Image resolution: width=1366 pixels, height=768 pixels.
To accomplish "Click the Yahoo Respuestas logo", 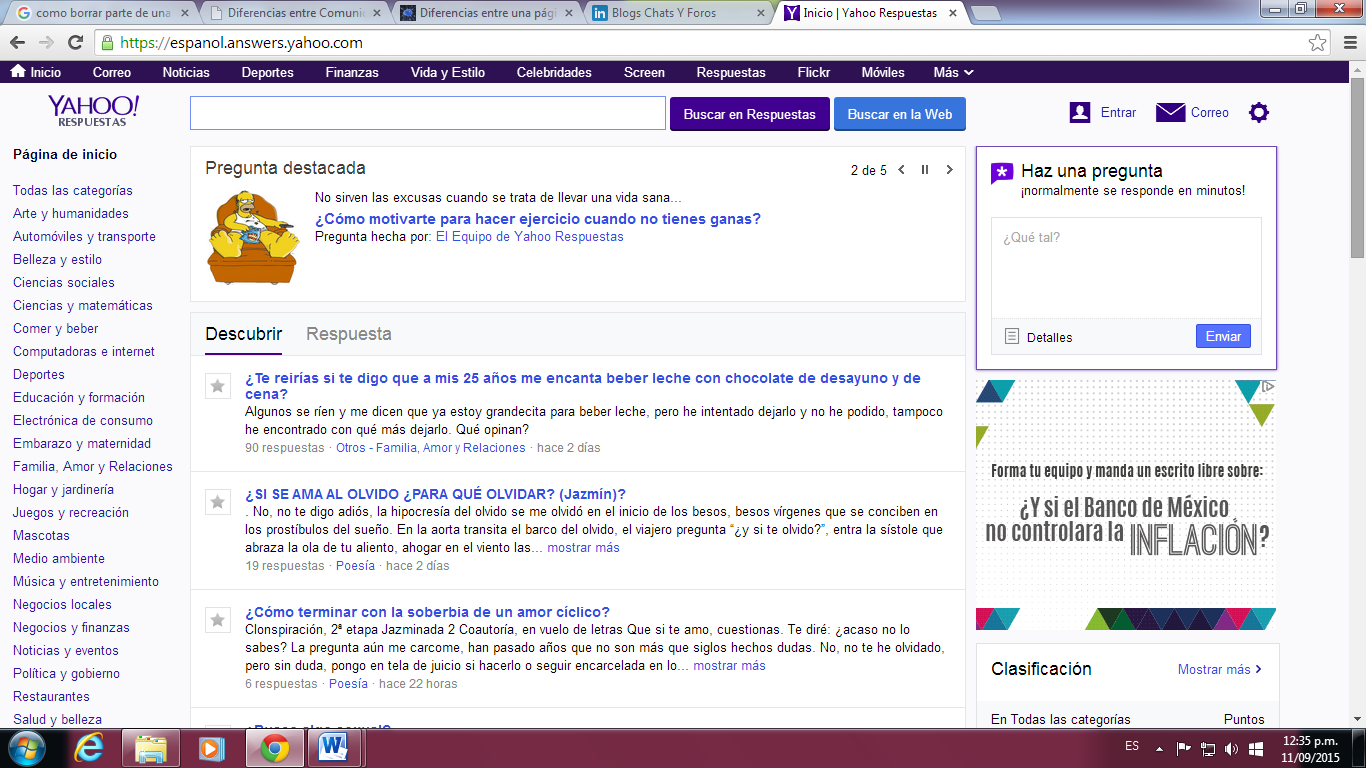I will 93,110.
